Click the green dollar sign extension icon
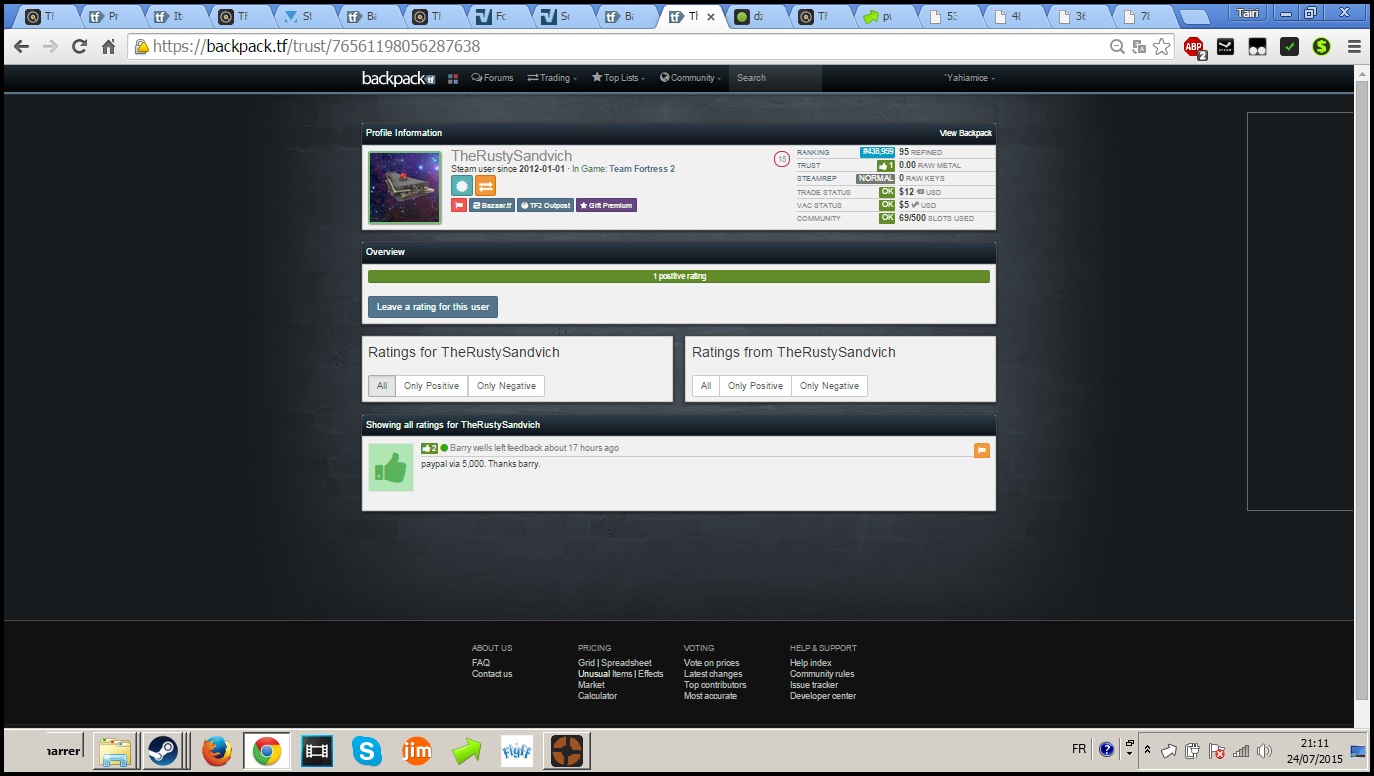Image resolution: width=1374 pixels, height=776 pixels. tap(1321, 47)
